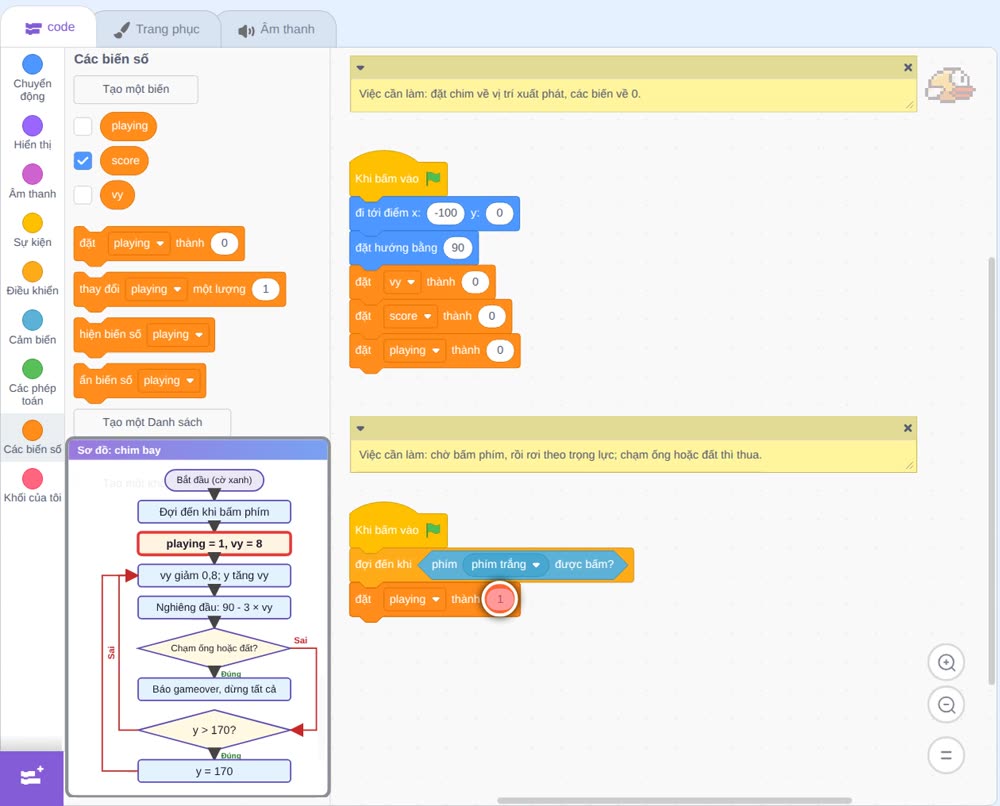This screenshot has height=806, width=1000.
Task: Click the x value field showing -100
Action: (x=446, y=213)
